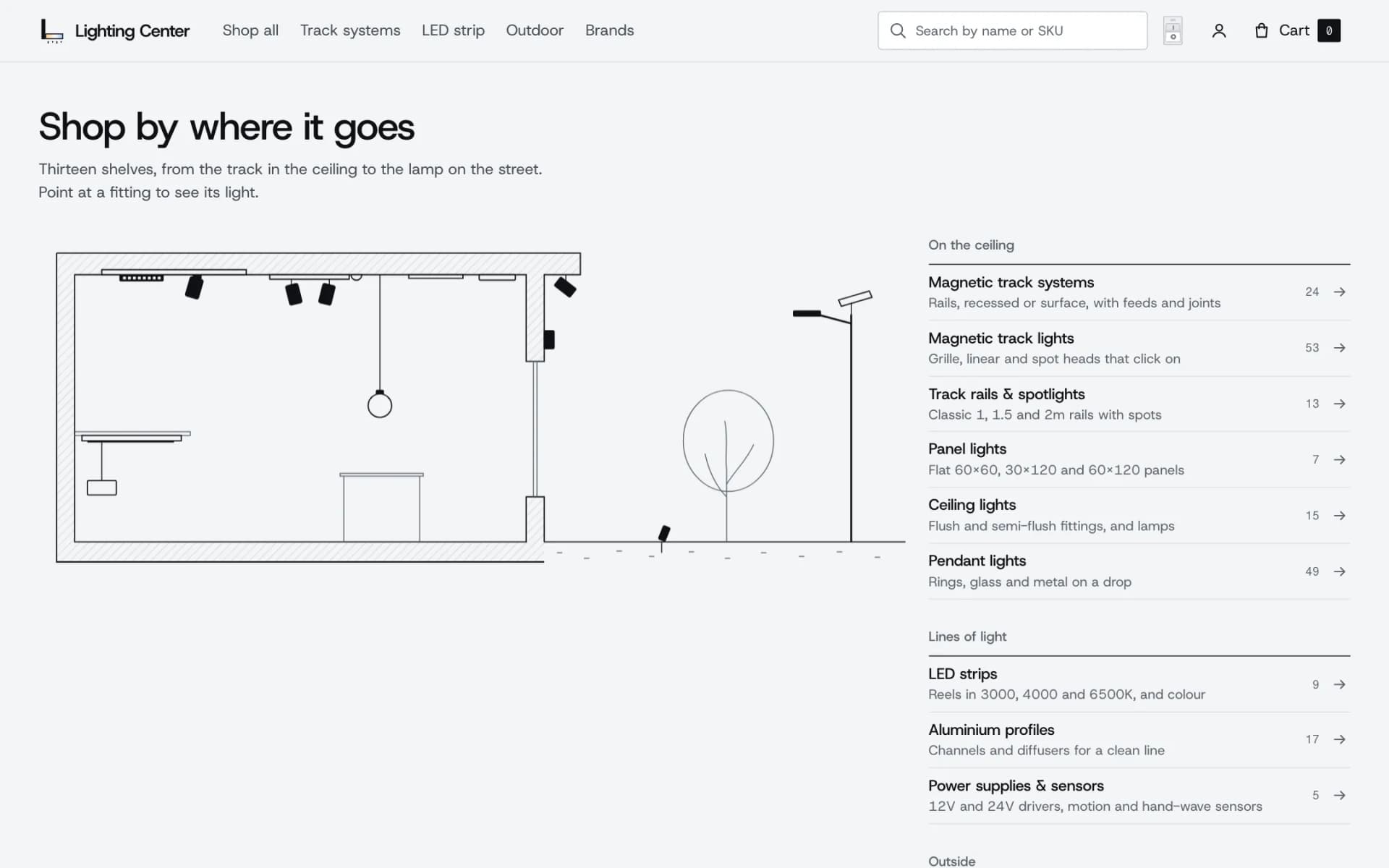Select the black wall light on the outside wall
The image size is (1389, 868).
point(549,339)
